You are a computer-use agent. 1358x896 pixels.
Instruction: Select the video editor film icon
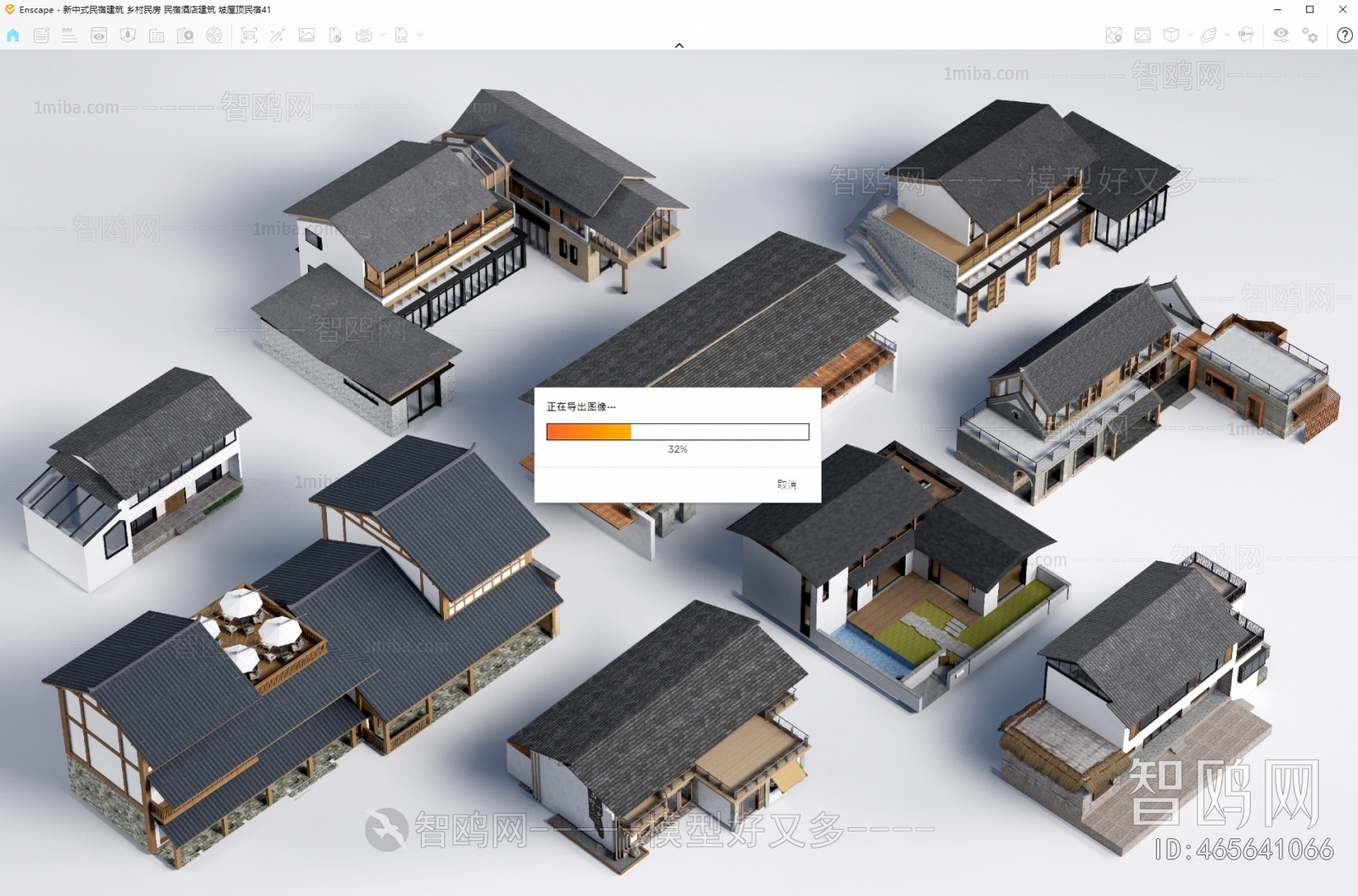click(214, 36)
